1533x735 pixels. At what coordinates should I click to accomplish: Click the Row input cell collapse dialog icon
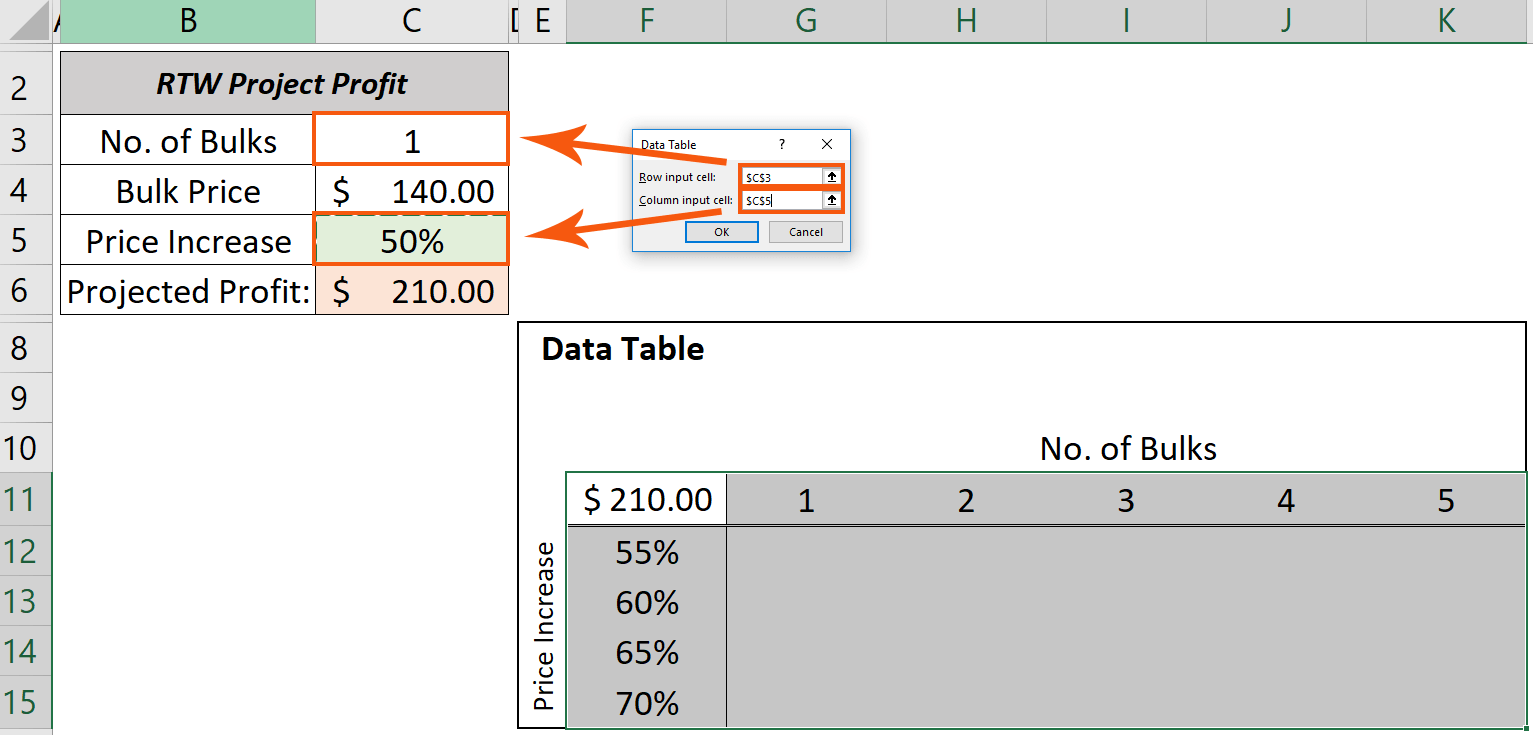tap(832, 175)
